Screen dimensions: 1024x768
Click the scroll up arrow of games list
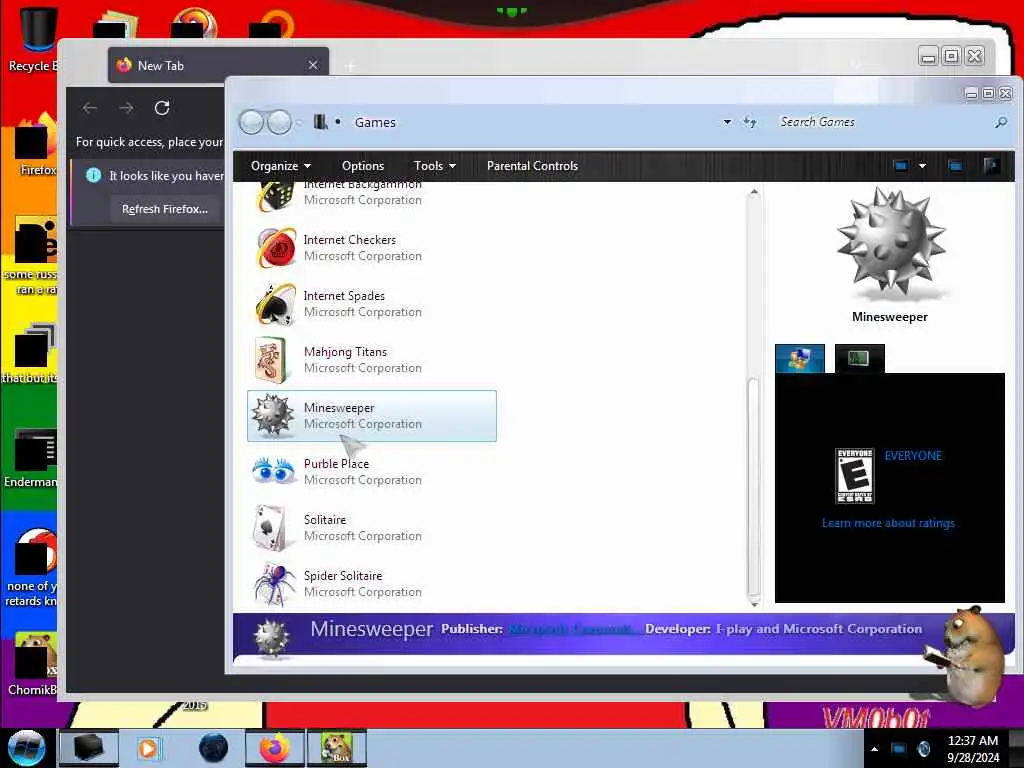[754, 193]
